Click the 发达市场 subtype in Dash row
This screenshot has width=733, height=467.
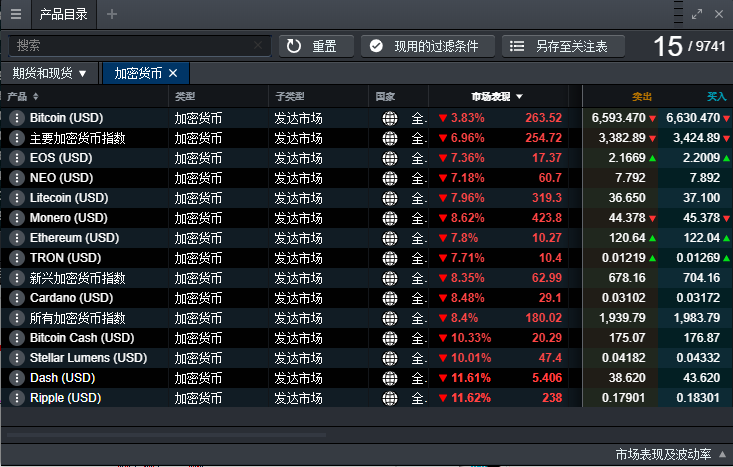tap(298, 378)
